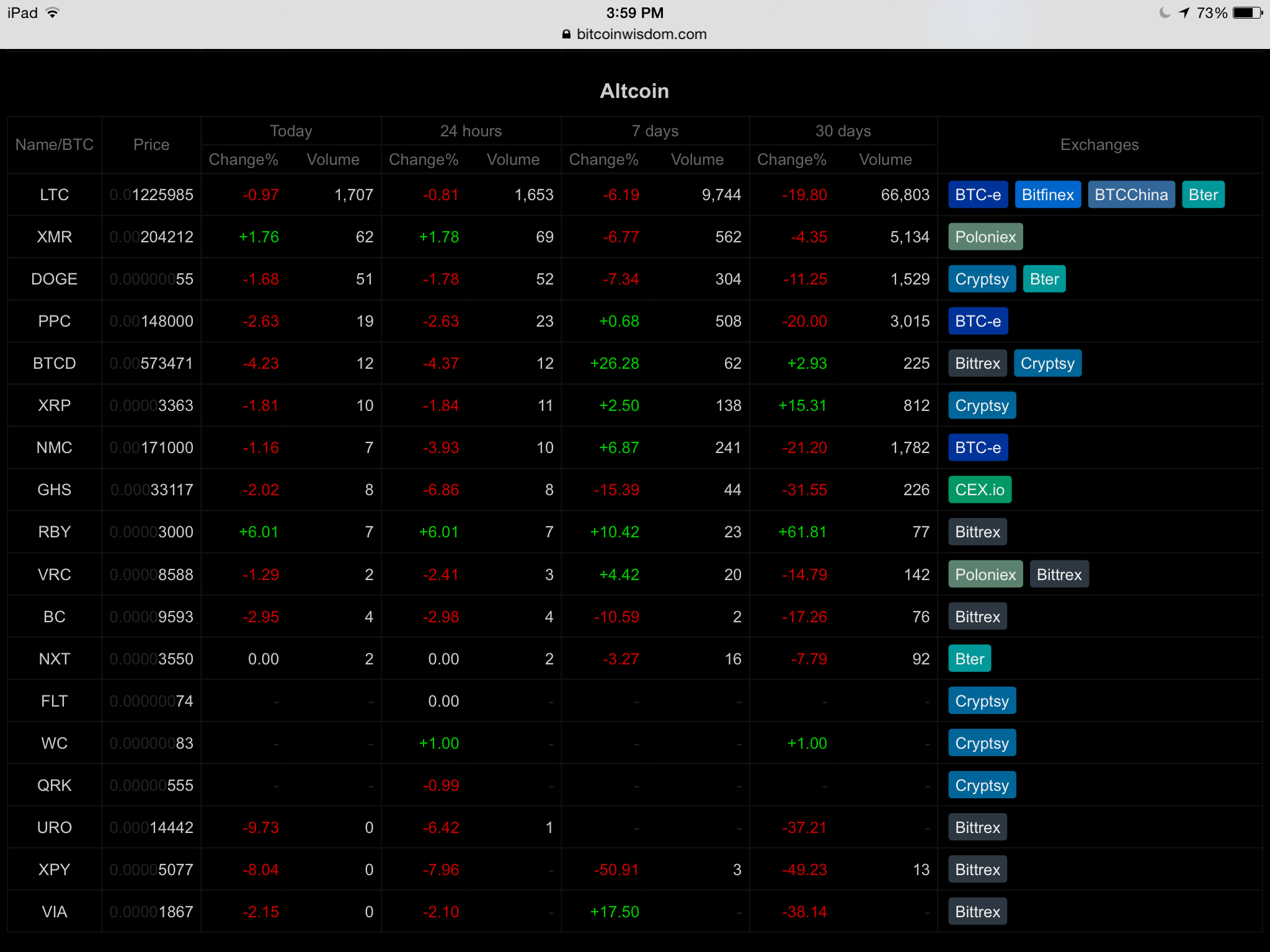Open Bittrex exchange in URO row
The width and height of the screenshot is (1270, 952).
[977, 827]
